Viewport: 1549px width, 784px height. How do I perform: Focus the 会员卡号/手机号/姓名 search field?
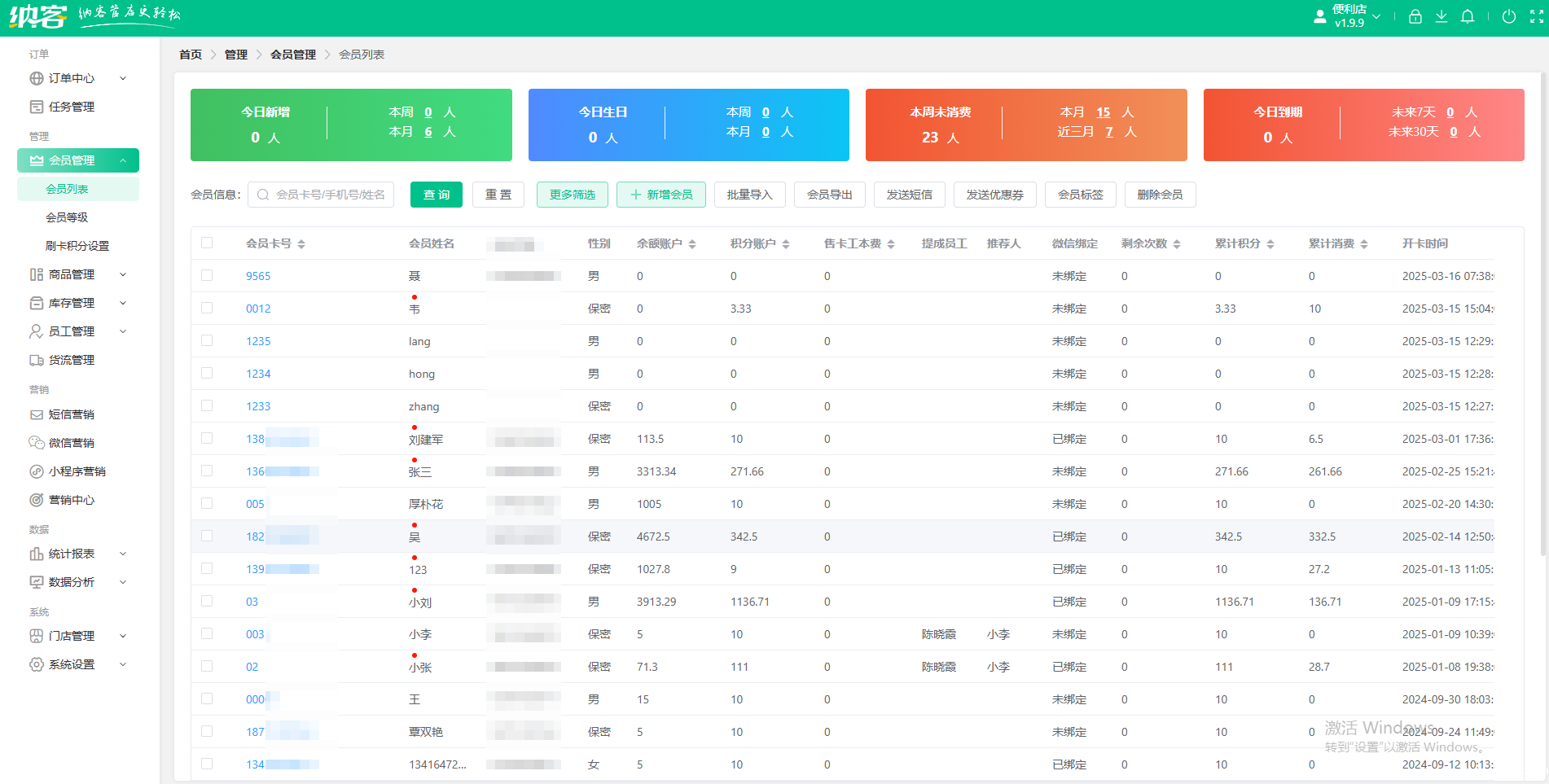click(321, 195)
